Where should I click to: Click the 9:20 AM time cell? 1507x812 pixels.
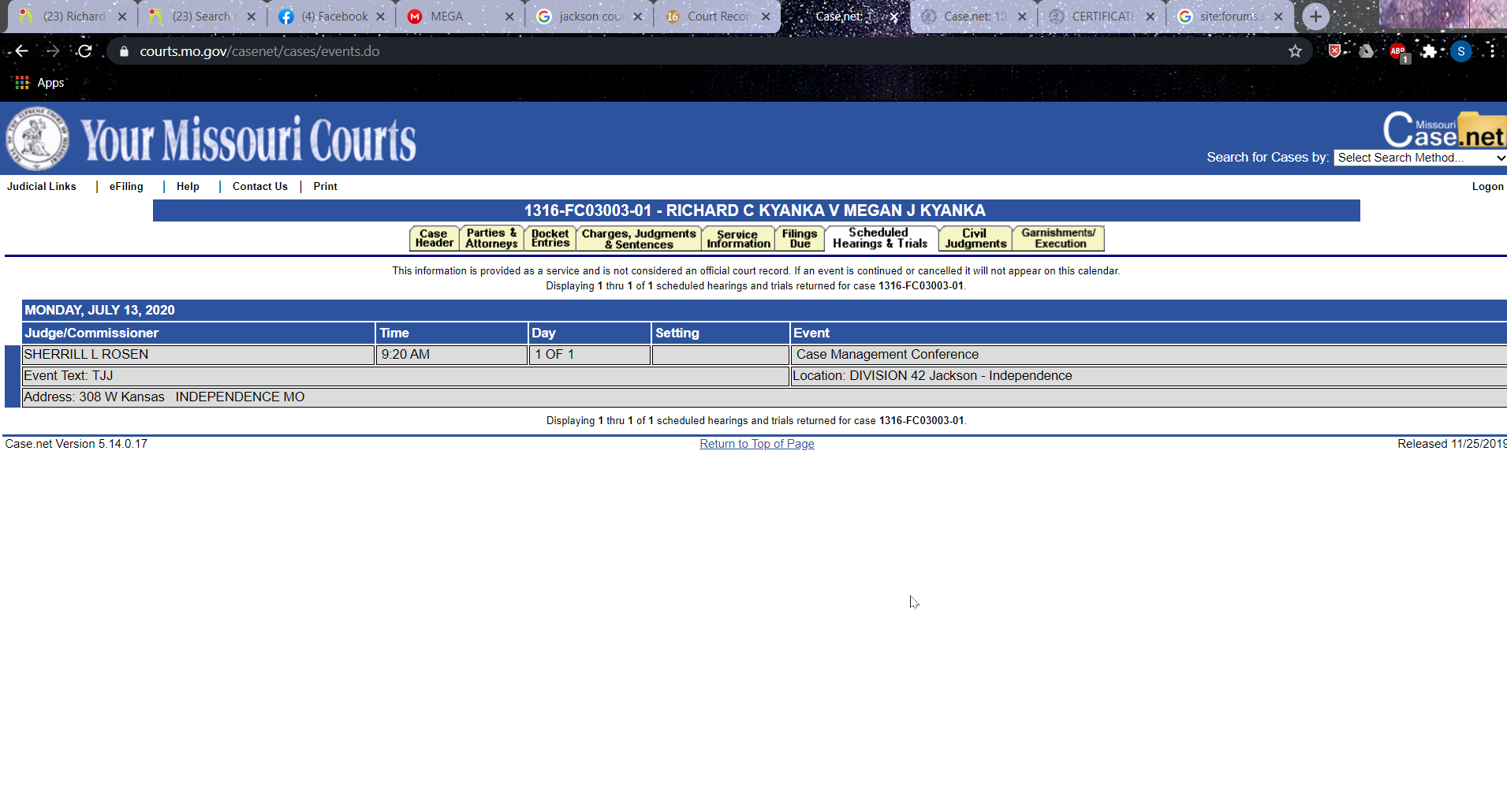coord(452,355)
